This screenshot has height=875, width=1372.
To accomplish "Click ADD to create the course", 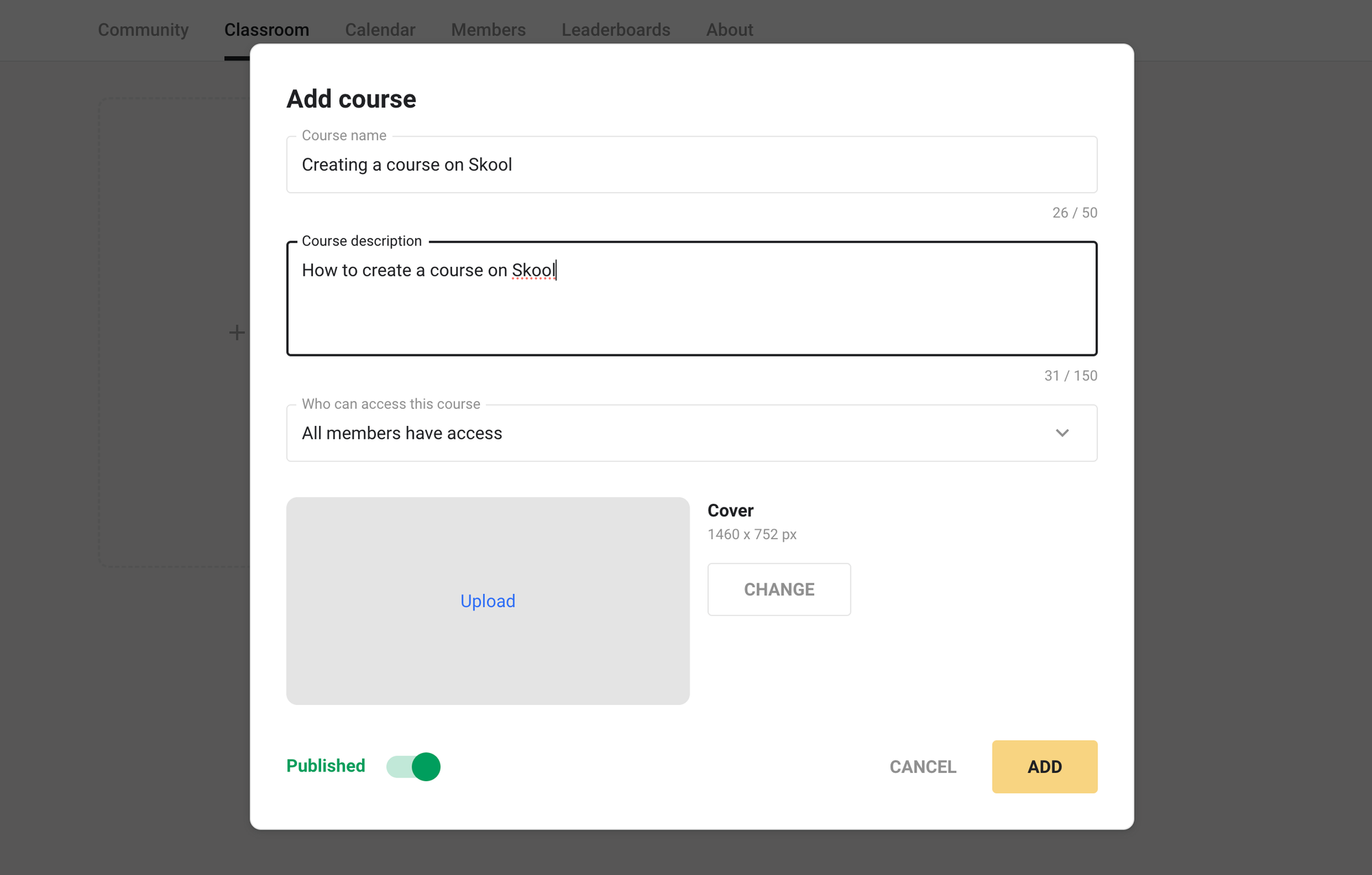I will [1044, 766].
